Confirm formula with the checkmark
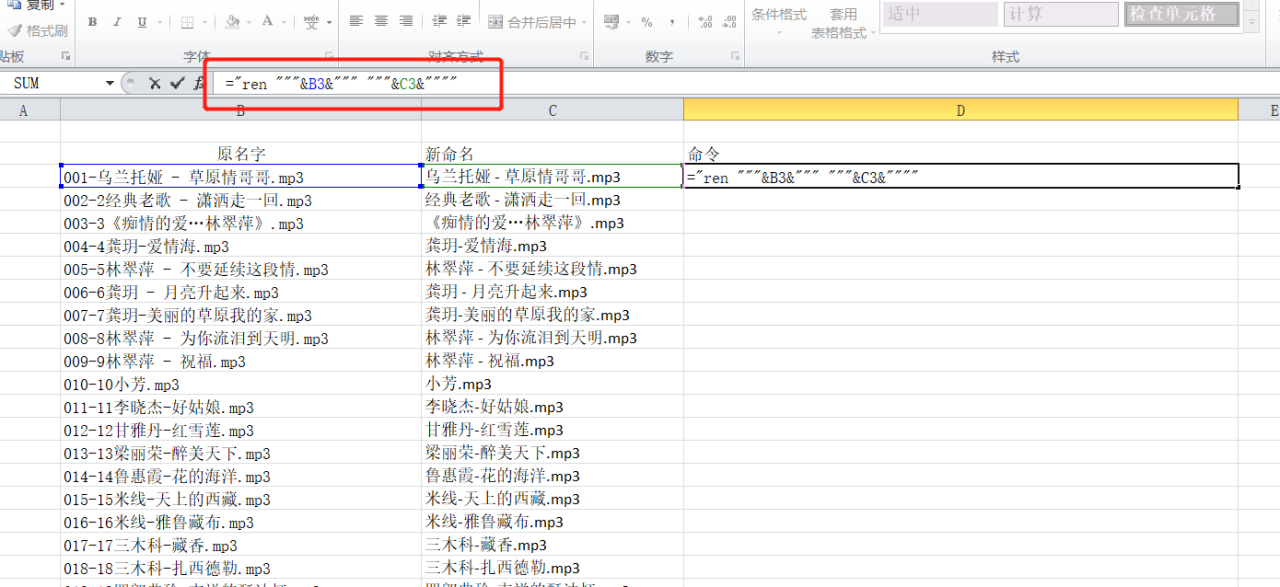Image resolution: width=1280 pixels, height=587 pixels. pyautogui.click(x=177, y=83)
